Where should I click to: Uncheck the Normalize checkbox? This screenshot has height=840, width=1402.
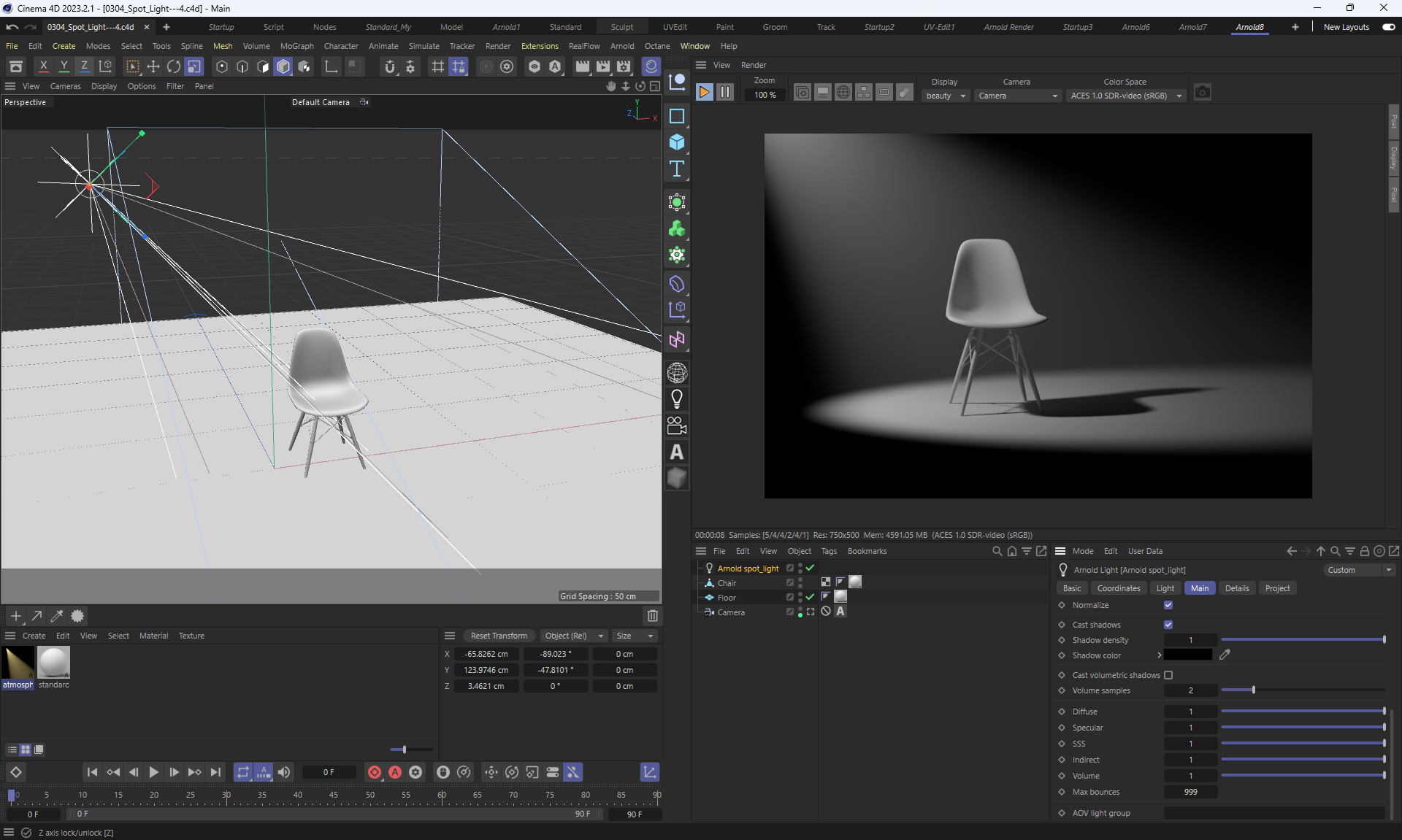[1168, 605]
